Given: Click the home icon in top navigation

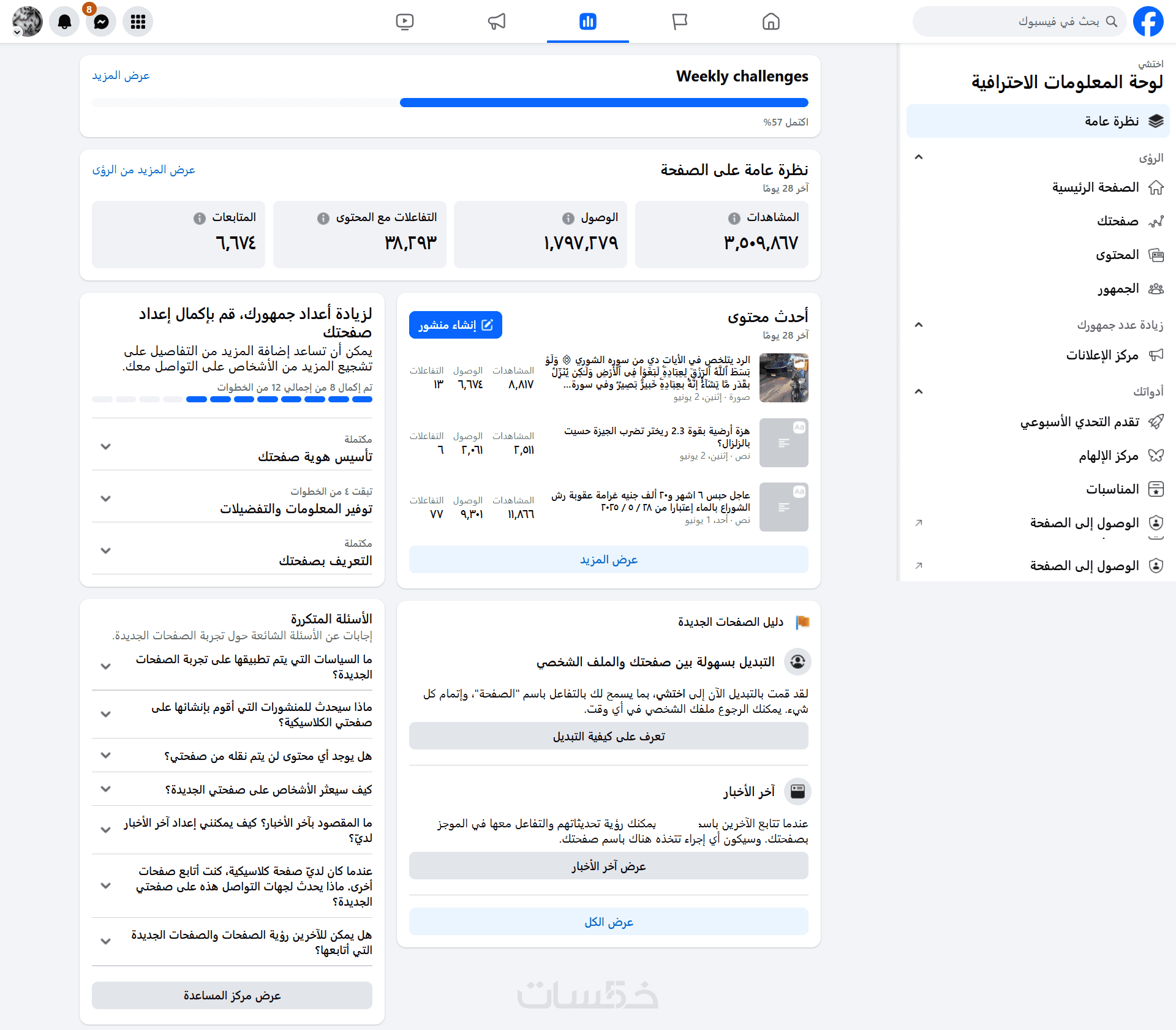Looking at the screenshot, I should (771, 22).
